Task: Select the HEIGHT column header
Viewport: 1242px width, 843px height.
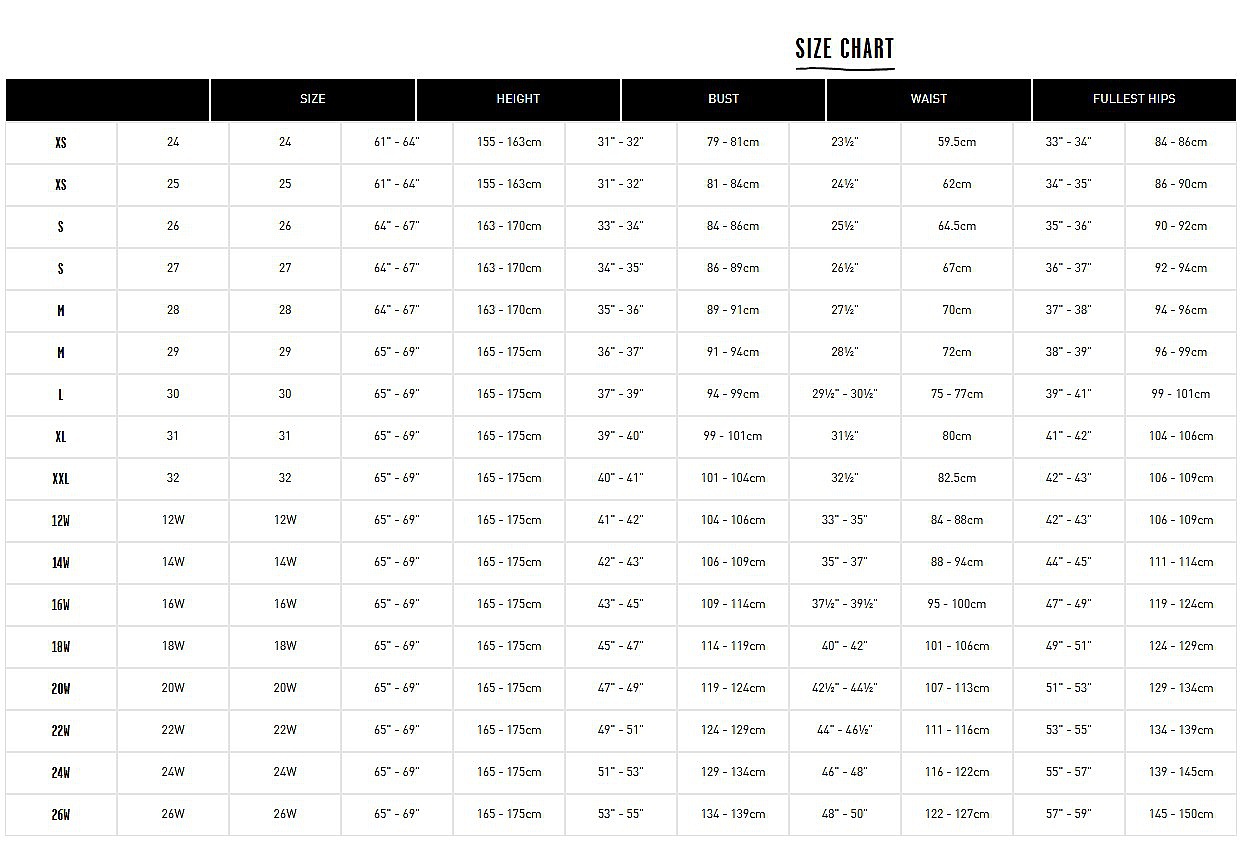Action: pos(518,99)
